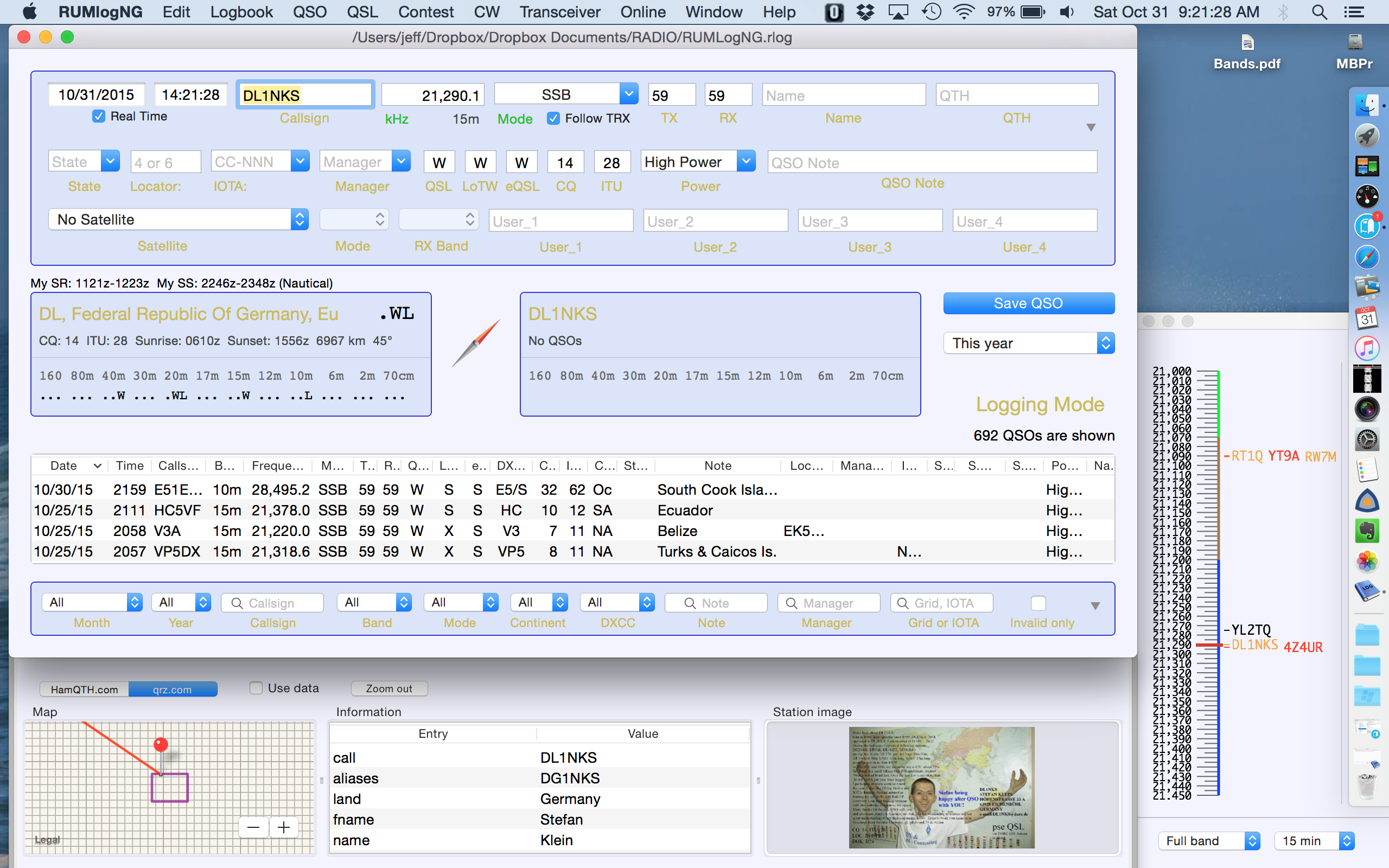
Task: Toggle the Follow TRX checkbox
Action: (553, 118)
